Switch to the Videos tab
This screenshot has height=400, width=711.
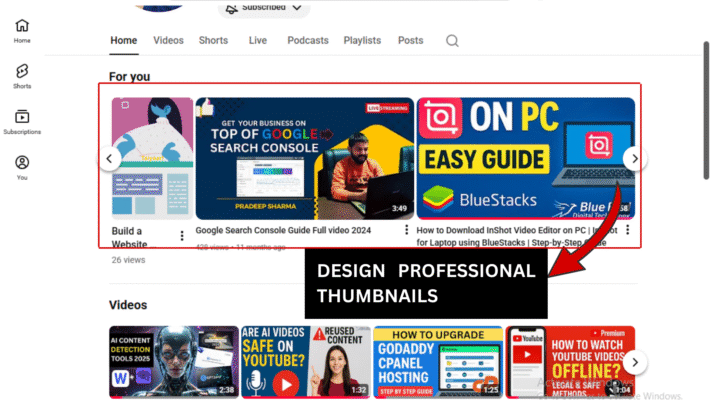point(168,40)
